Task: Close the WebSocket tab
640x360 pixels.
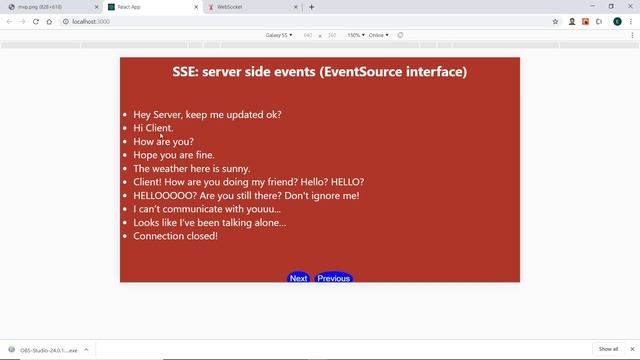Action: [296, 7]
